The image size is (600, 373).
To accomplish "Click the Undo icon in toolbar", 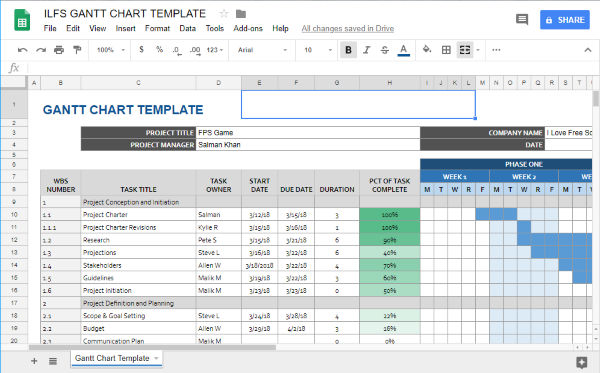I will 23,50.
